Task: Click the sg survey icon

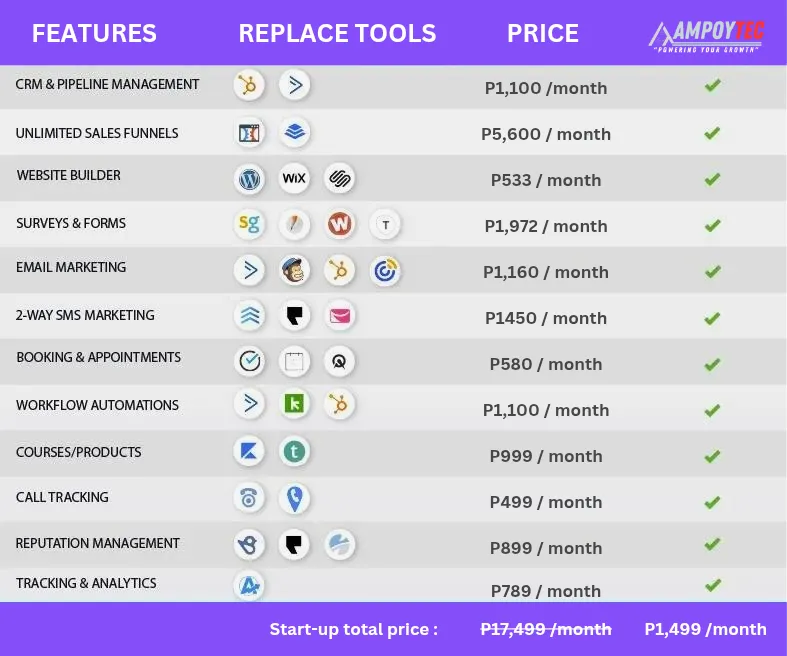Action: 249,224
